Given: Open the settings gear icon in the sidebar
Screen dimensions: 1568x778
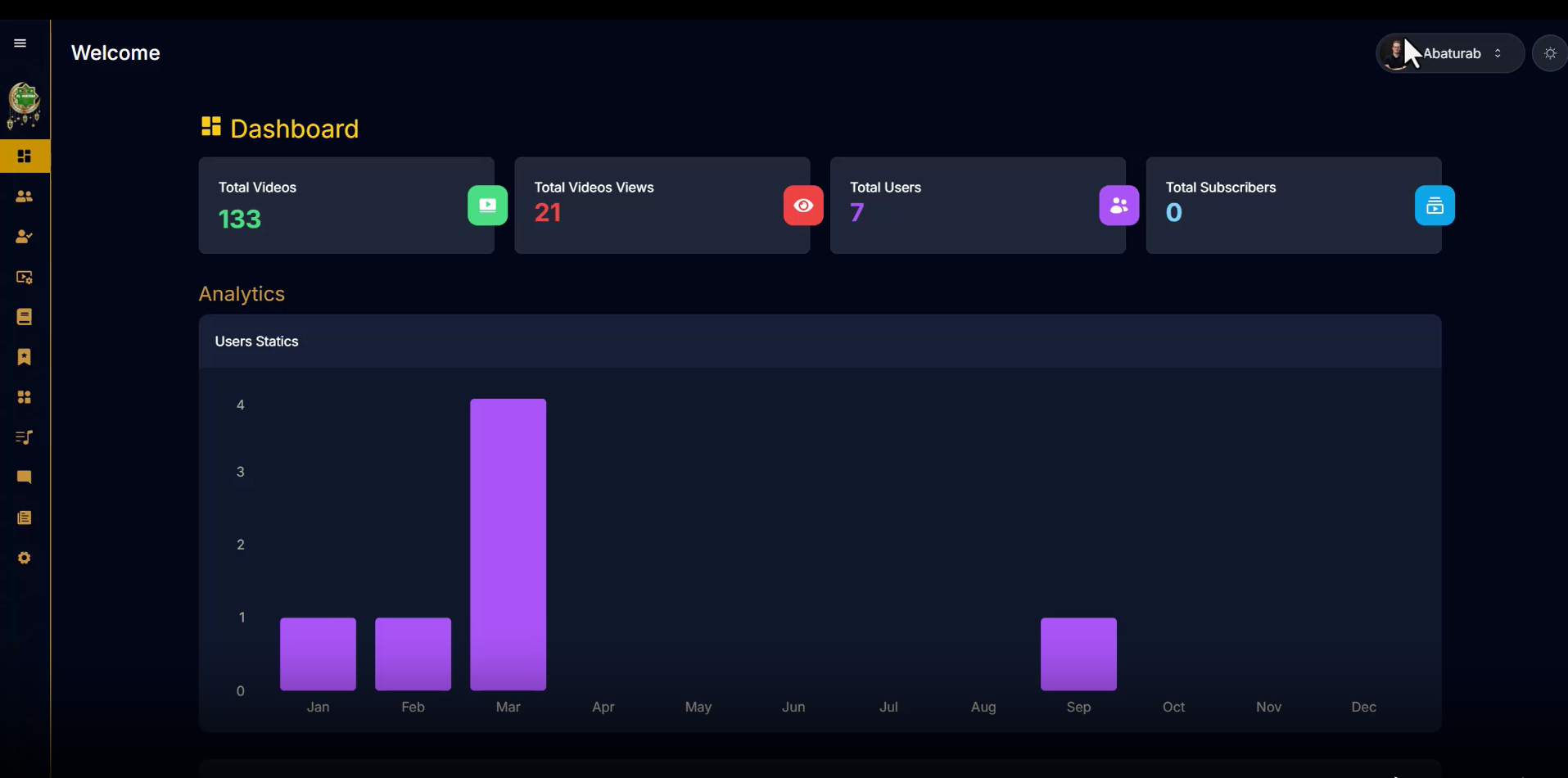Looking at the screenshot, I should pyautogui.click(x=25, y=558).
